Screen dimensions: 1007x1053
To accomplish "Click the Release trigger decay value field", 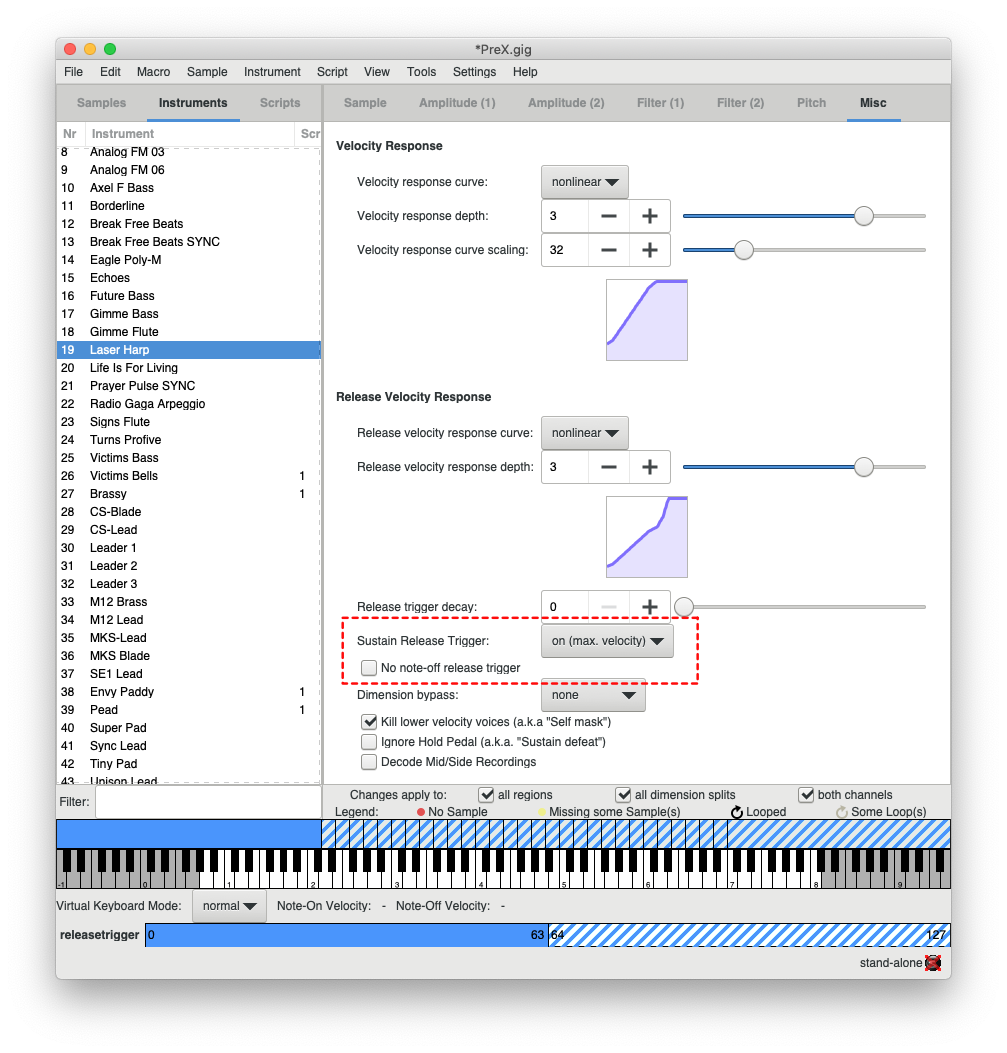I will pyautogui.click(x=565, y=606).
